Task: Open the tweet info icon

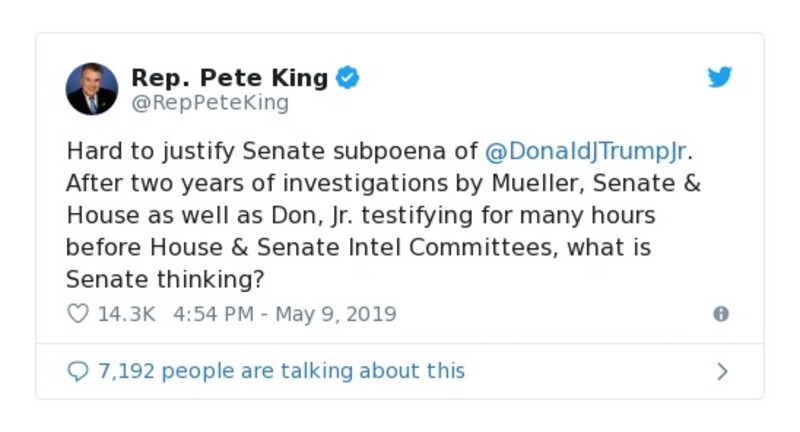Action: tap(720, 314)
